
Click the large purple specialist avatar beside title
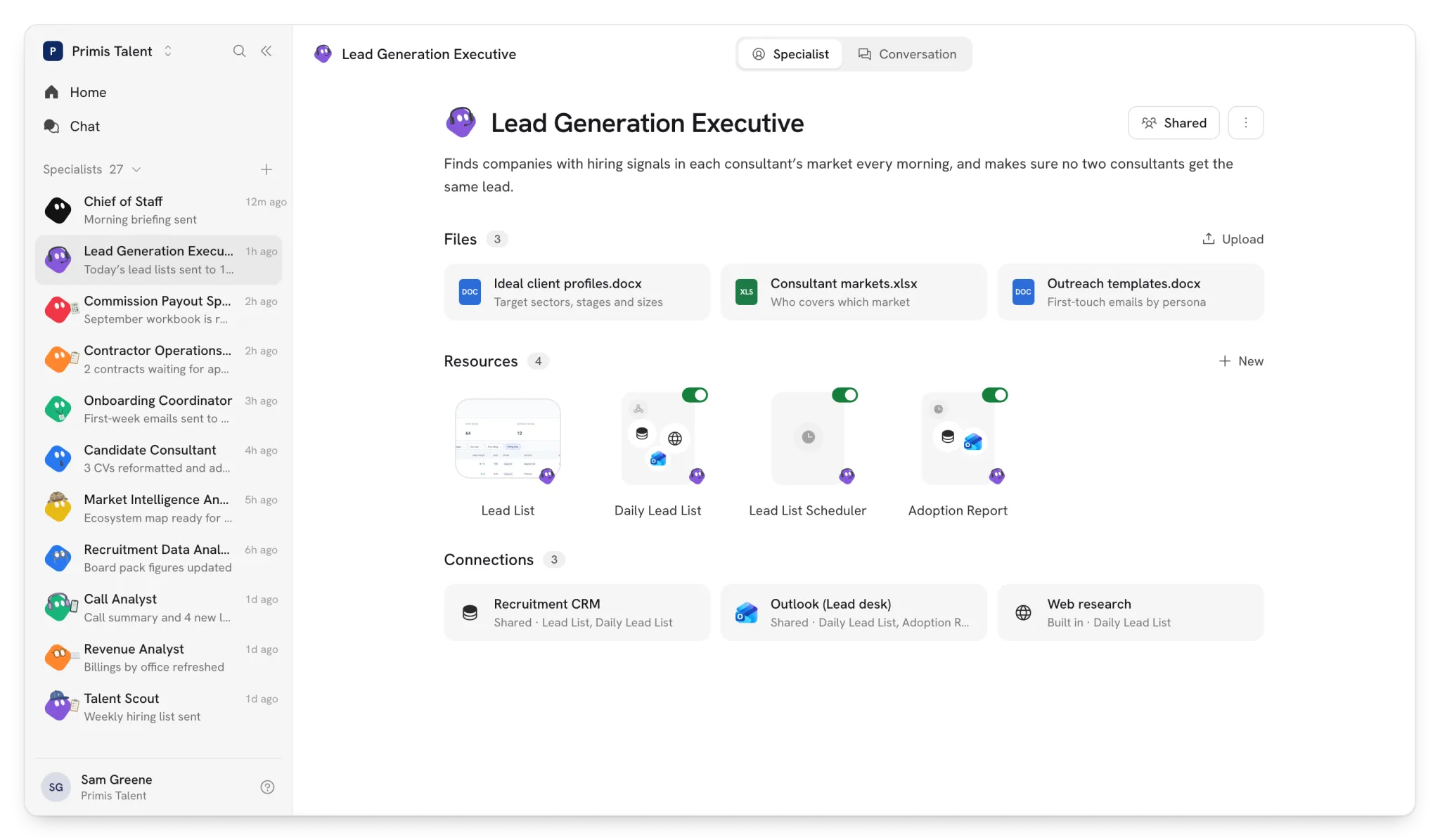(461, 122)
